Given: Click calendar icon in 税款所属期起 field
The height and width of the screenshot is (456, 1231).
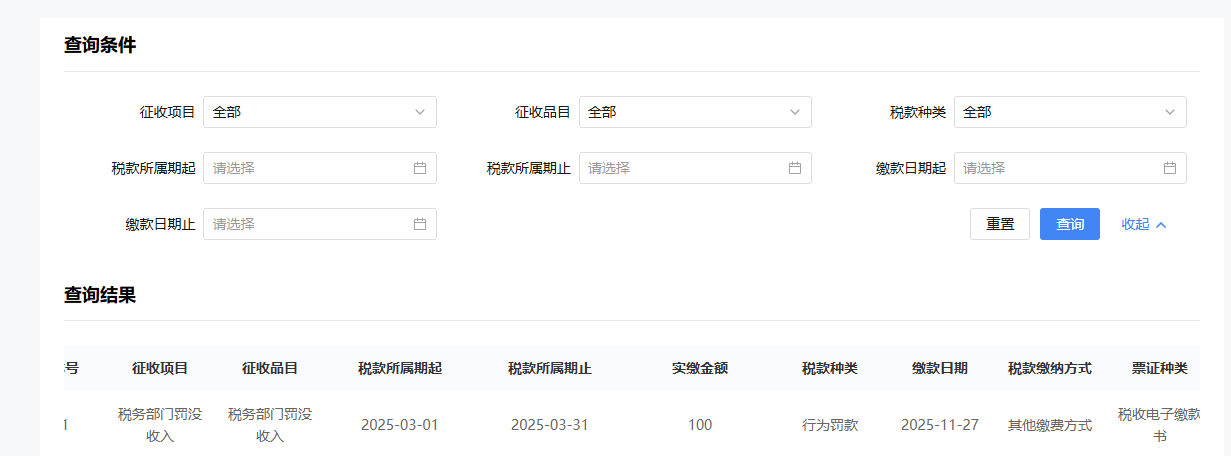Looking at the screenshot, I should click(420, 168).
